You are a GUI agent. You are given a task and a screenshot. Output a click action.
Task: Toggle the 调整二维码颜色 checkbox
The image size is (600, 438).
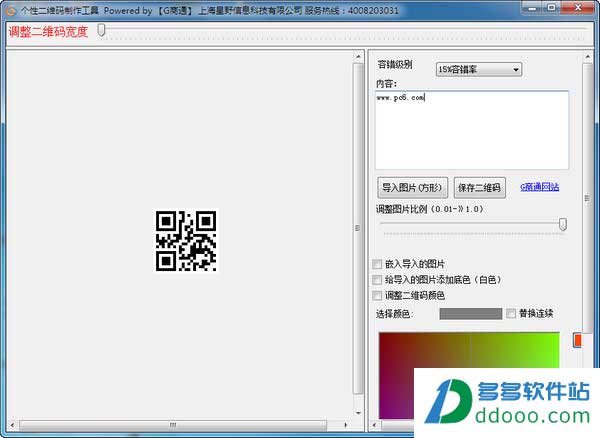tap(377, 295)
